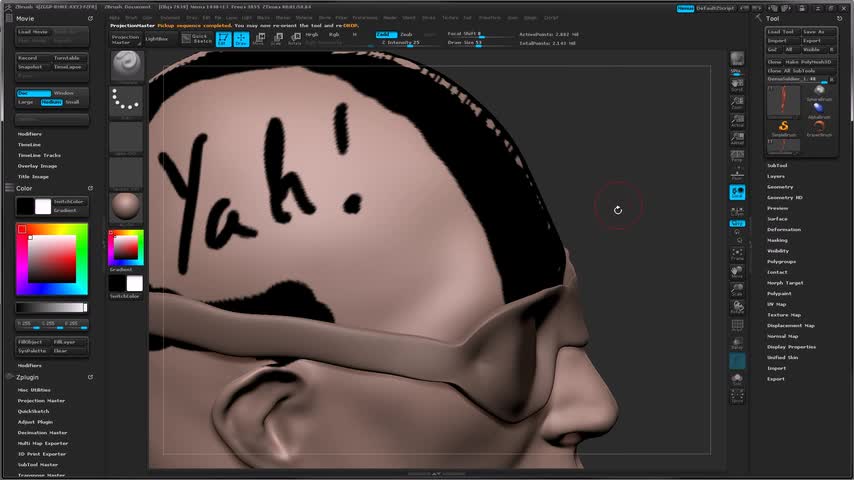Toggle the Solo mode icon
This screenshot has width=854, height=480.
coord(737,379)
